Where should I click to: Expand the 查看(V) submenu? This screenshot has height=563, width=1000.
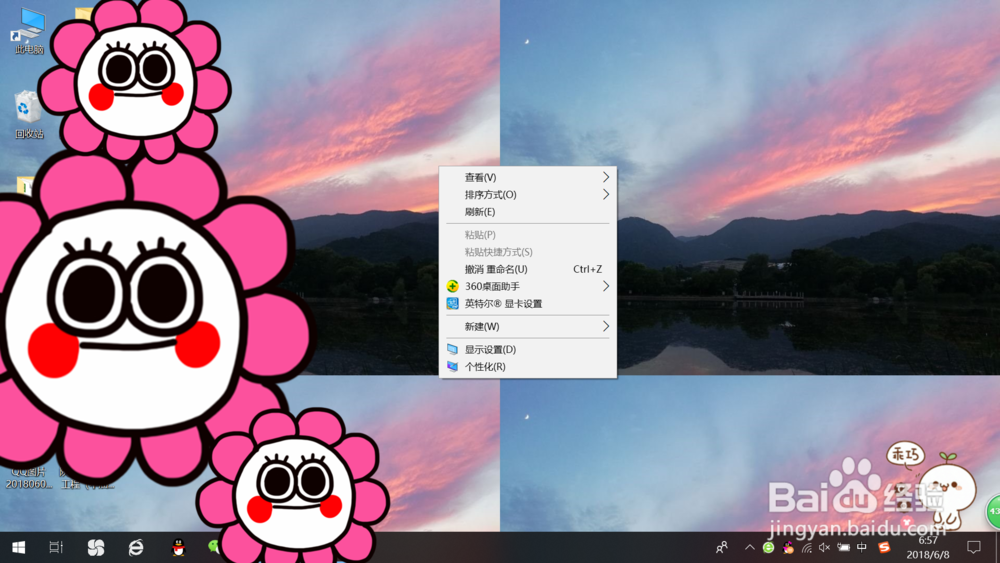click(528, 177)
